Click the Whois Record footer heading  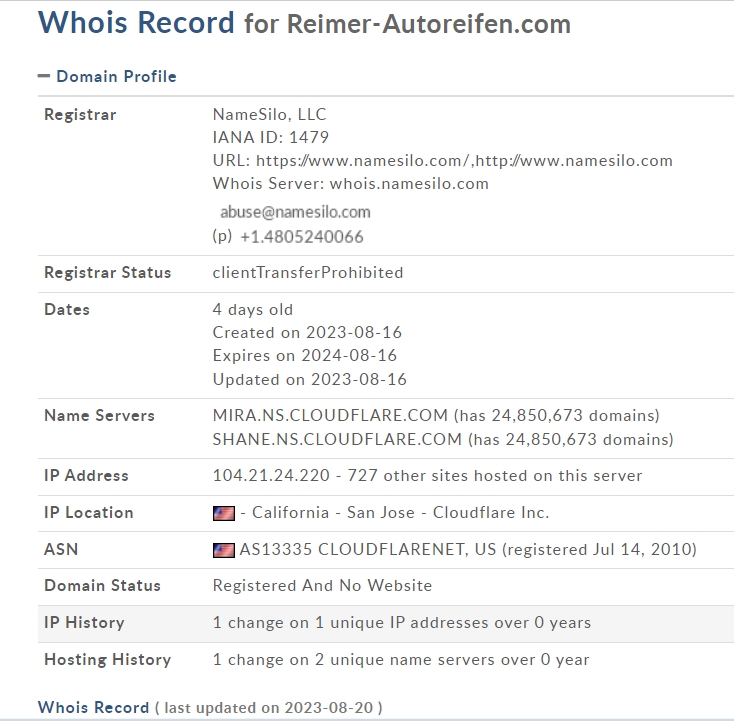pos(93,707)
